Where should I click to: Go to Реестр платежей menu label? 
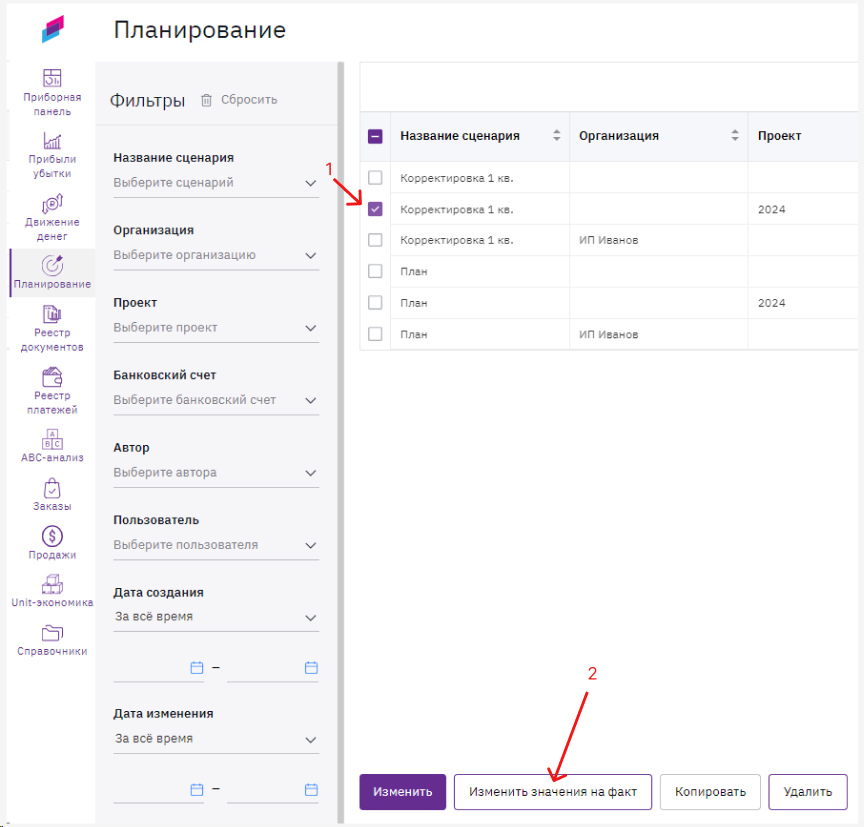[52, 403]
